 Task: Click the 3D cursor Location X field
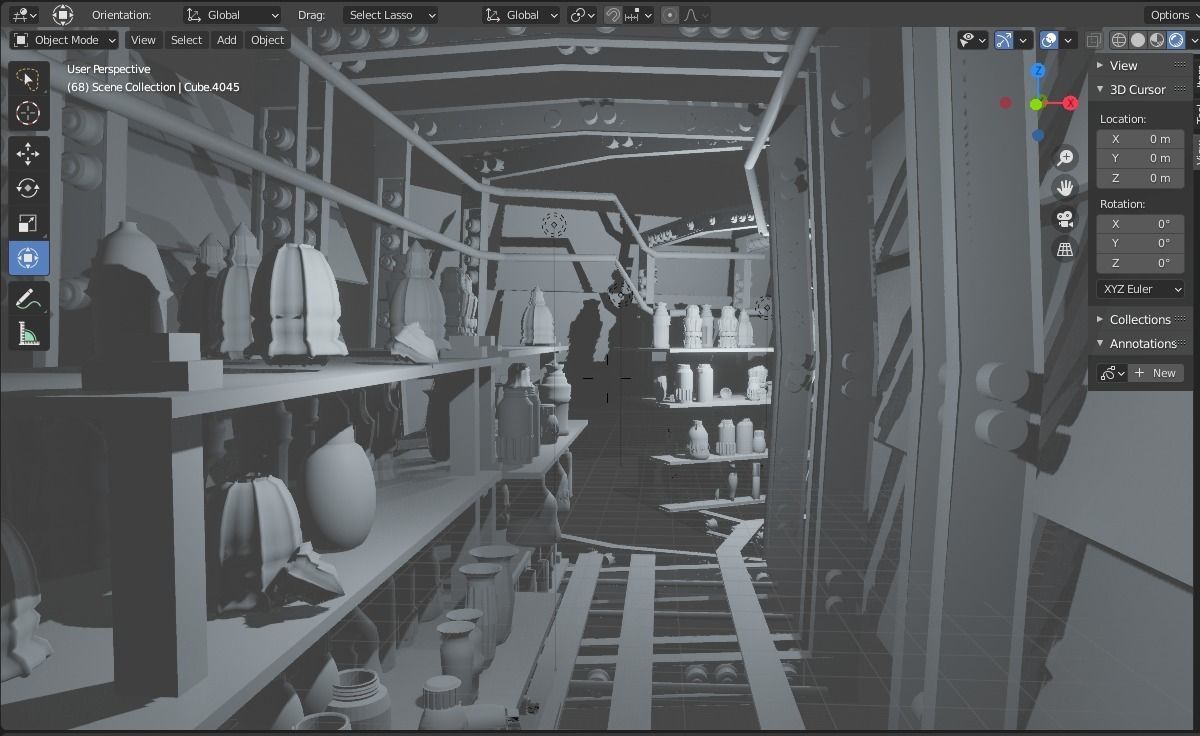pos(1140,139)
